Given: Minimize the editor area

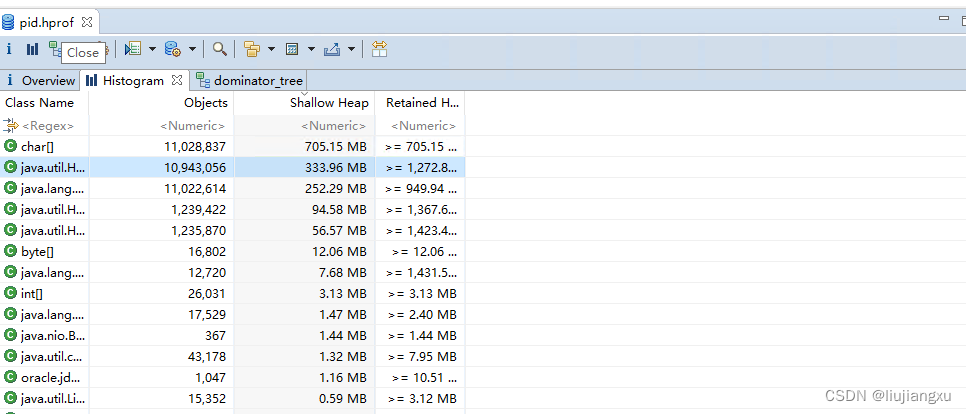Looking at the screenshot, I should [943, 18].
